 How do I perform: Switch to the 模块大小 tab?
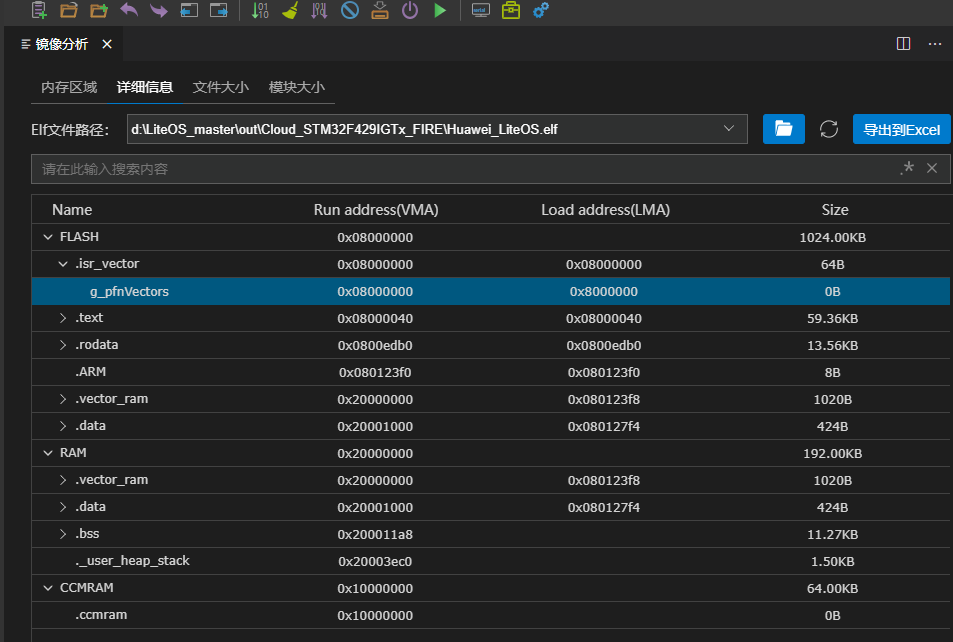tap(296, 87)
